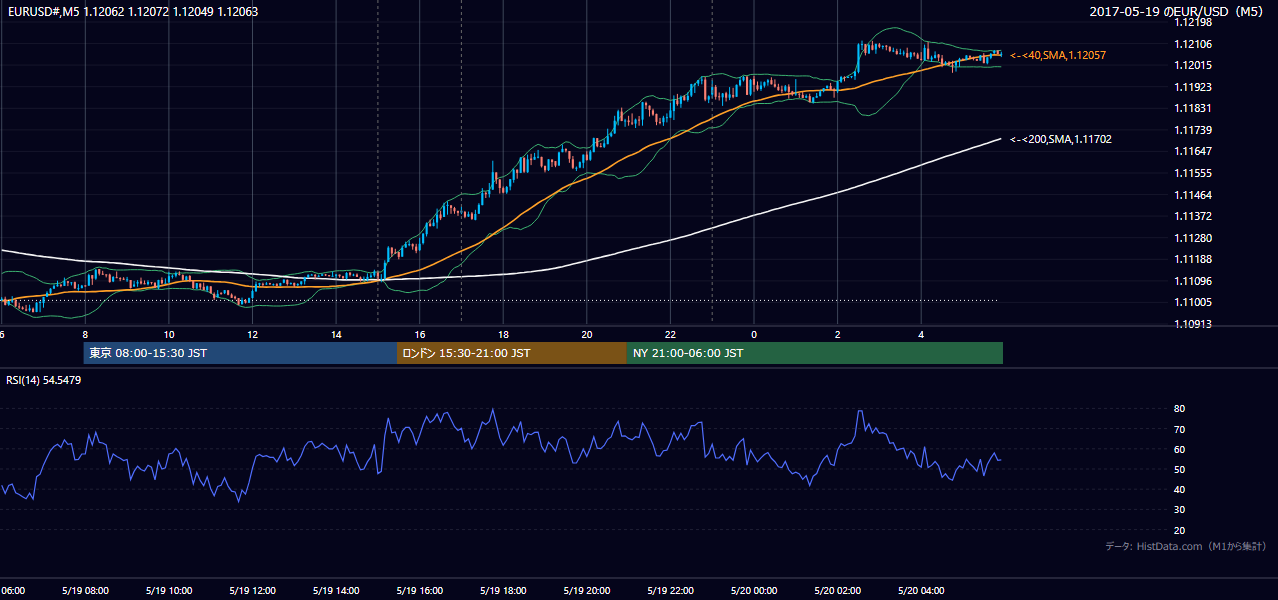The image size is (1278, 600).
Task: Click RSI scale value 80
Action: point(1180,409)
